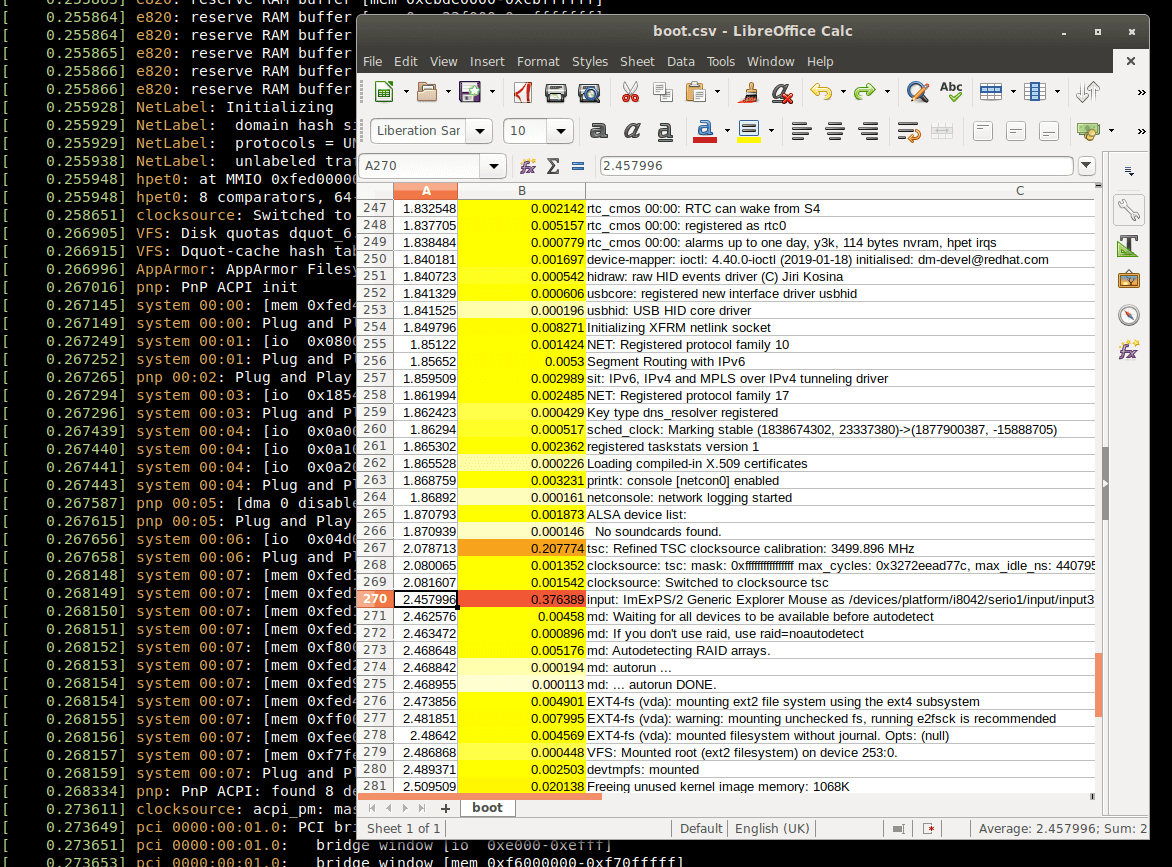Screen dimensions: 1172x867
Task: Align cell content to top
Action: [x=983, y=131]
